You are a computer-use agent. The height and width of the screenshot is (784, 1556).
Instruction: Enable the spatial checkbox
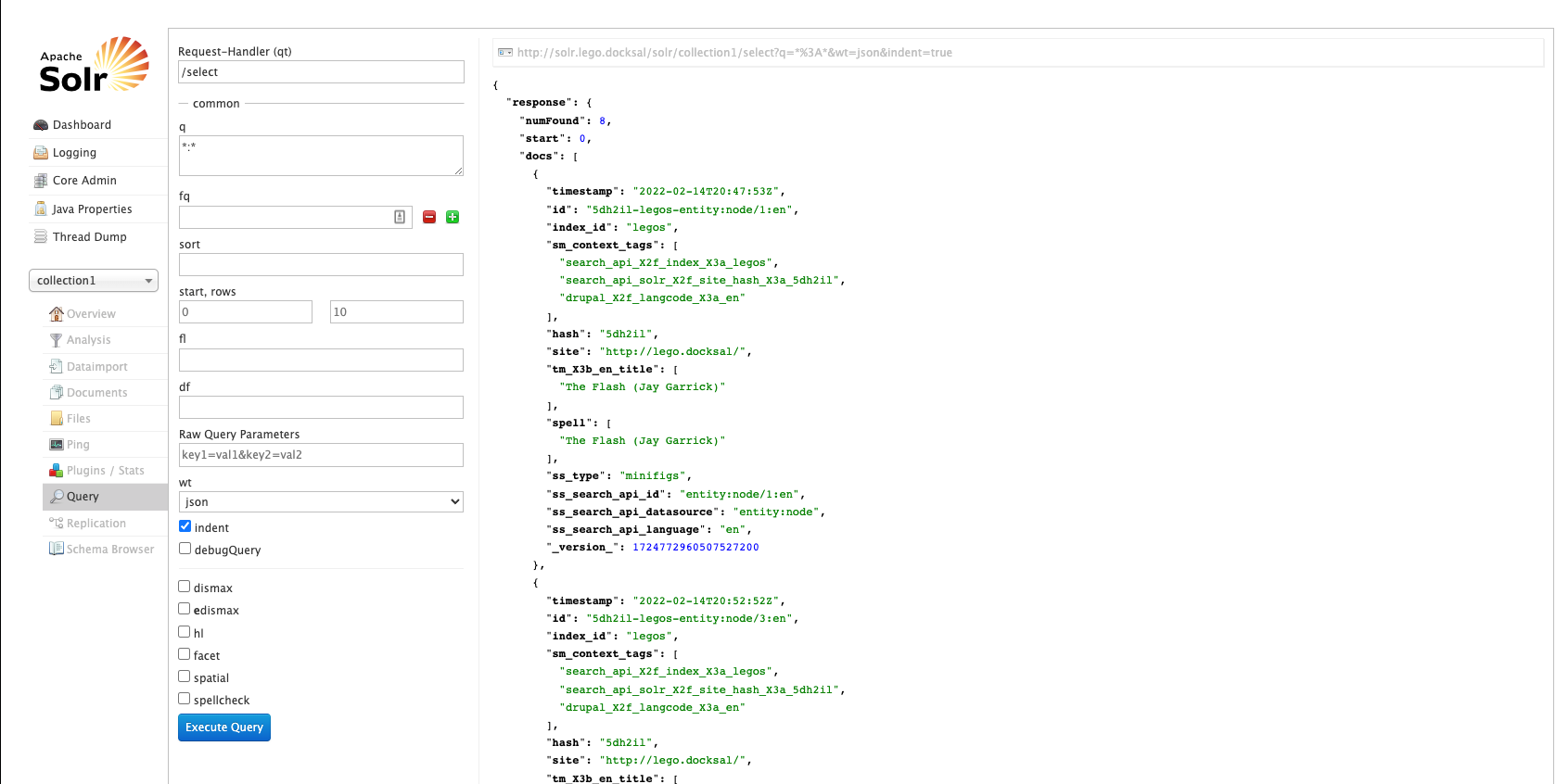coord(184,677)
